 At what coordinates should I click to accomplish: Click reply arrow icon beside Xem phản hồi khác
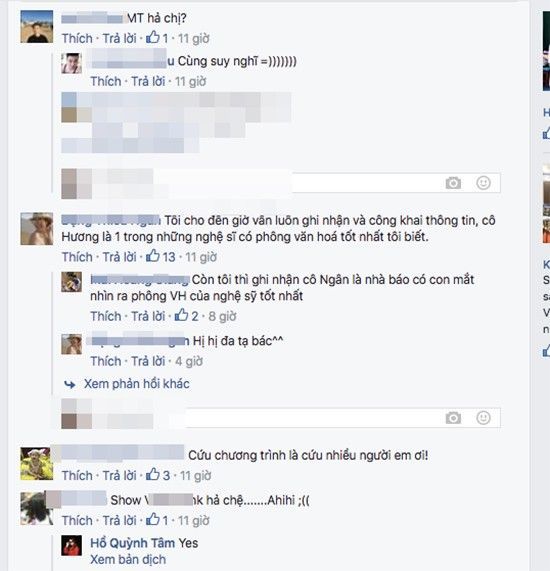point(70,384)
